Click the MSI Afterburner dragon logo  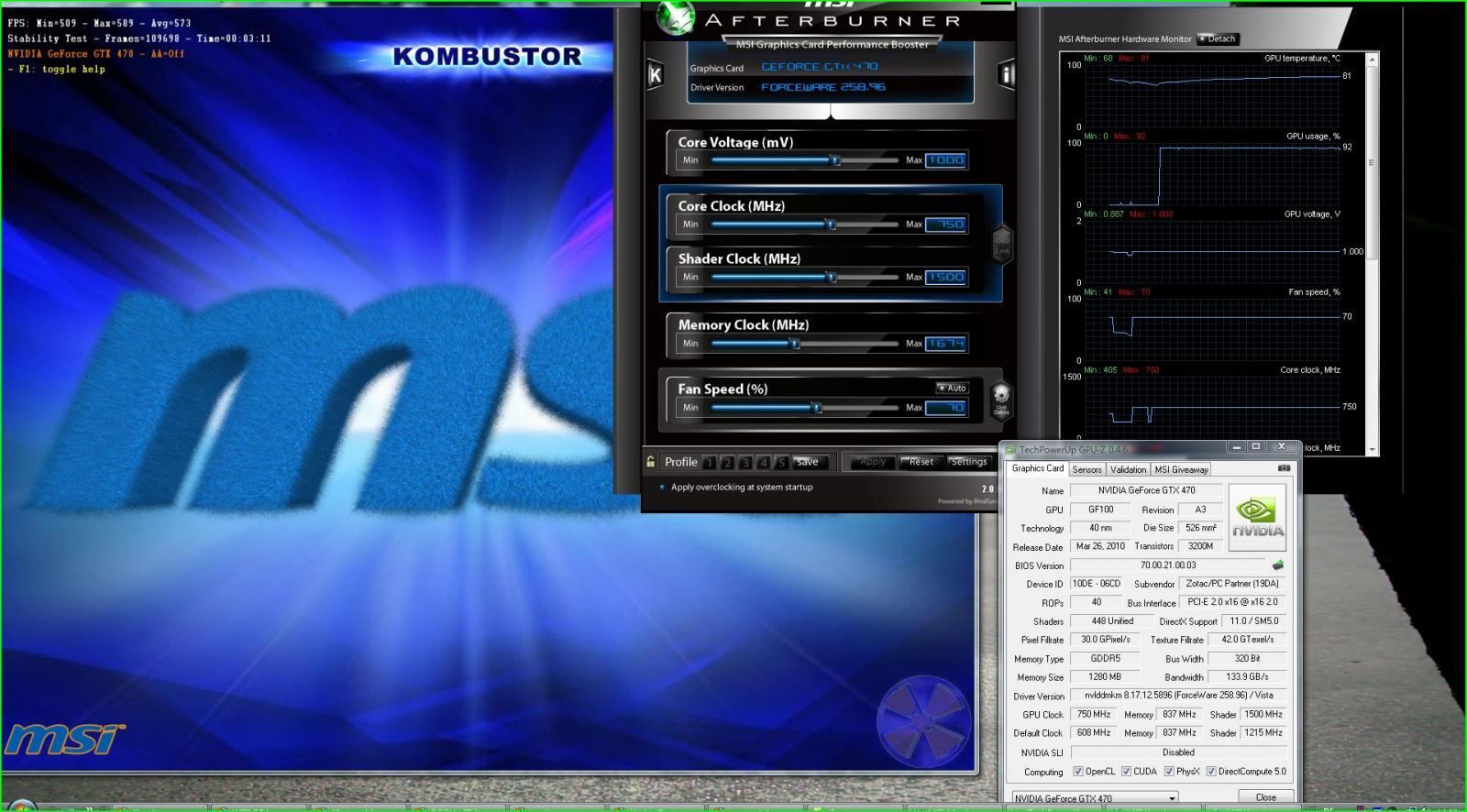pyautogui.click(x=677, y=18)
